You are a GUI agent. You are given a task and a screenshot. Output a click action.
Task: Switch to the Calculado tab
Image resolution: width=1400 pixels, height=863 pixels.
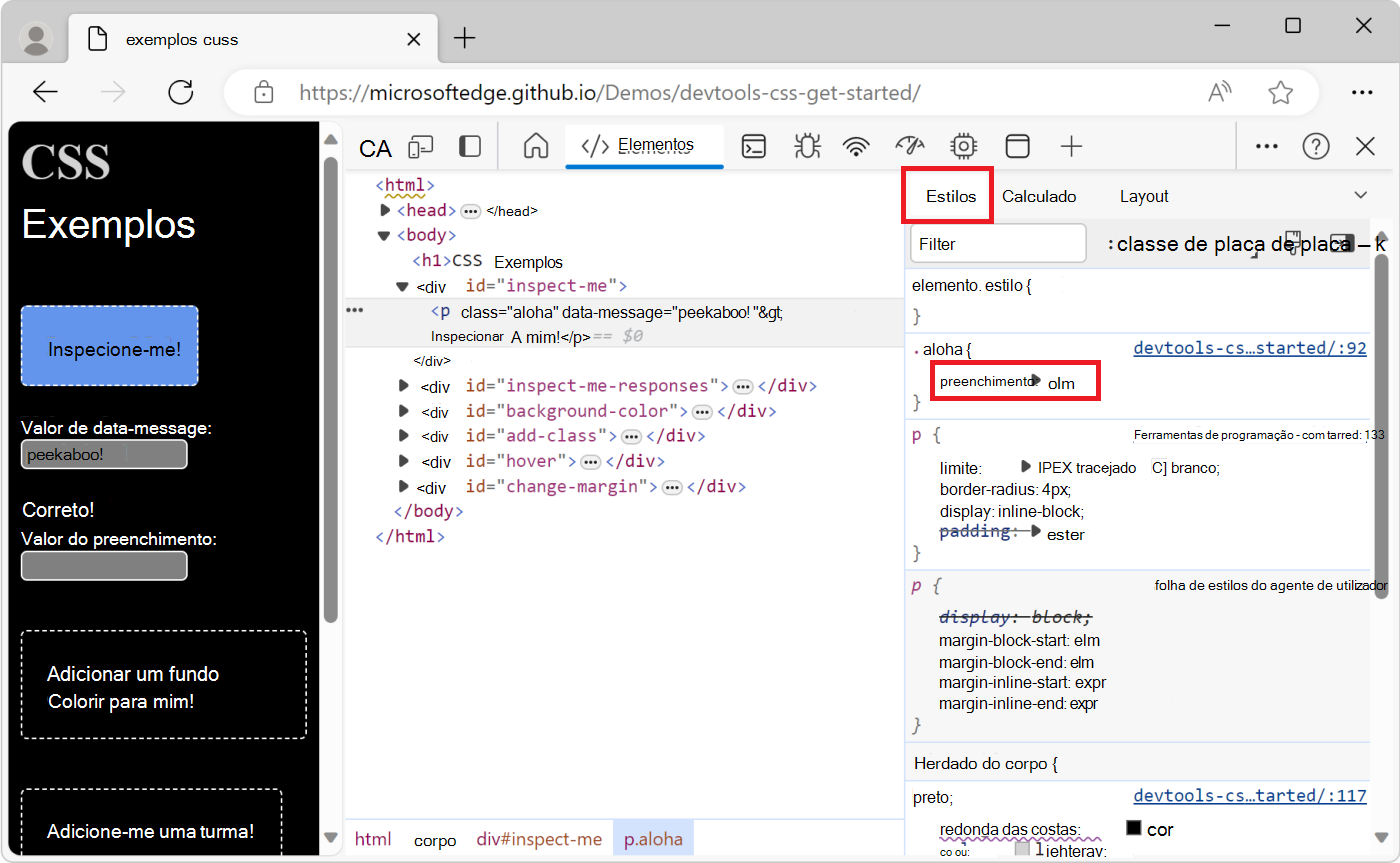coord(1040,196)
